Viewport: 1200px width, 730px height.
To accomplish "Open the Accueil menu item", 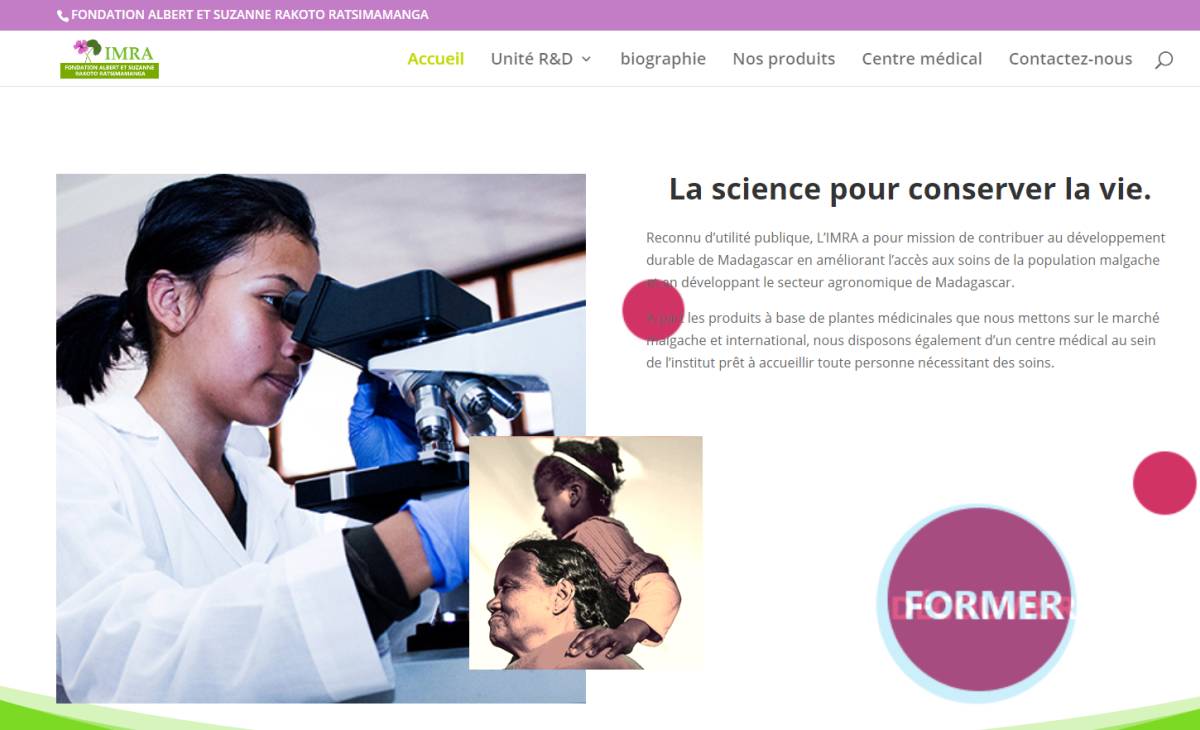I will coord(436,59).
